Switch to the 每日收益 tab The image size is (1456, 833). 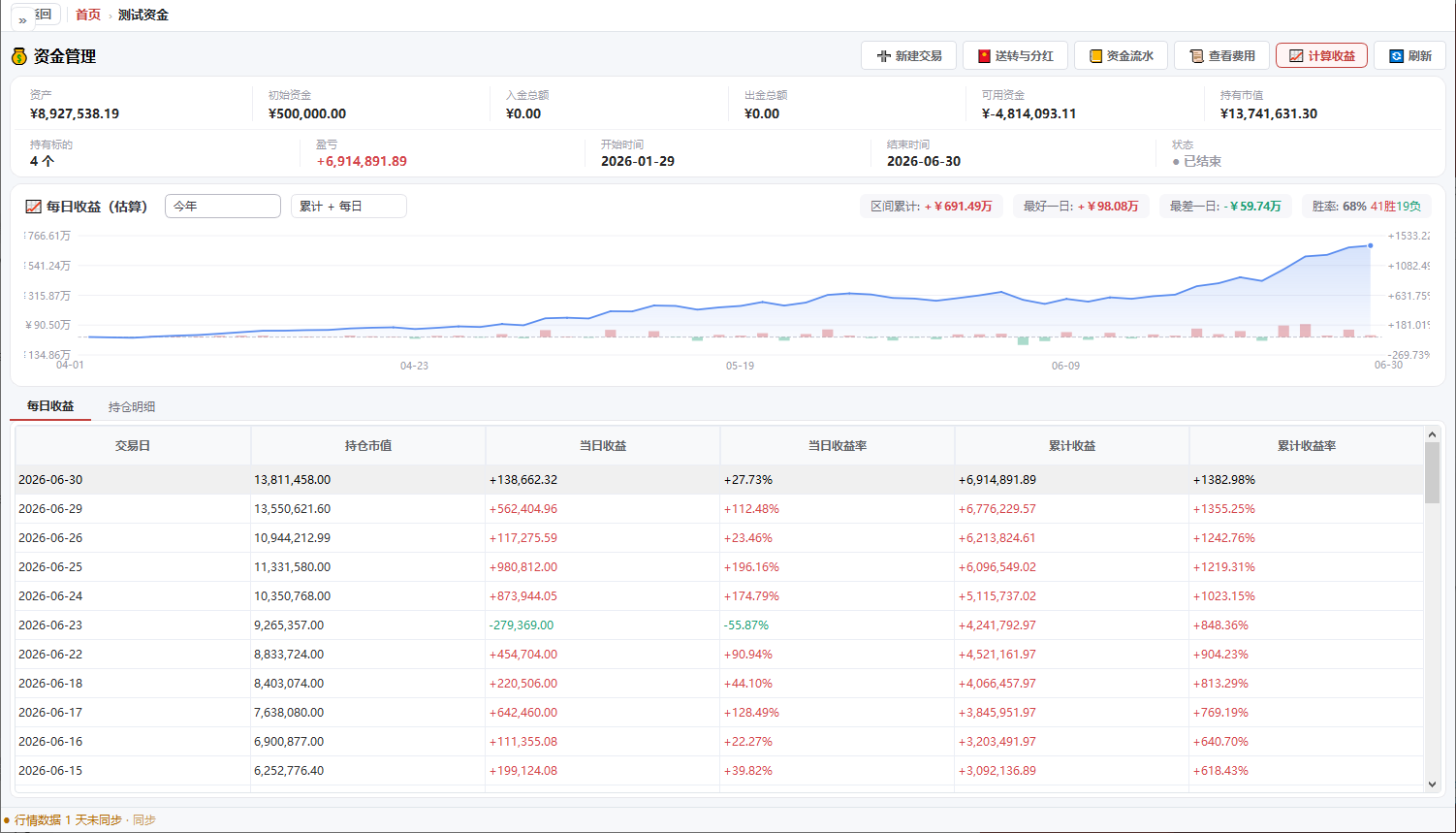pos(50,406)
